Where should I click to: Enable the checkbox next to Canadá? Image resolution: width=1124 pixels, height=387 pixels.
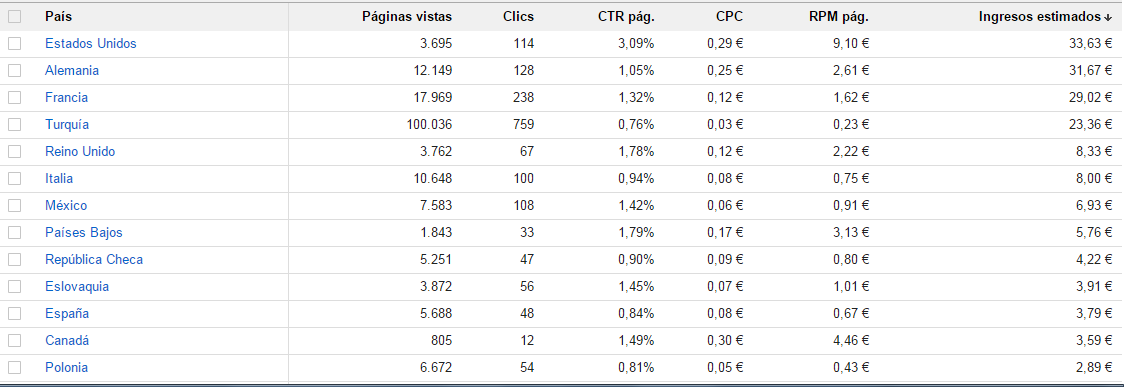tap(14, 340)
